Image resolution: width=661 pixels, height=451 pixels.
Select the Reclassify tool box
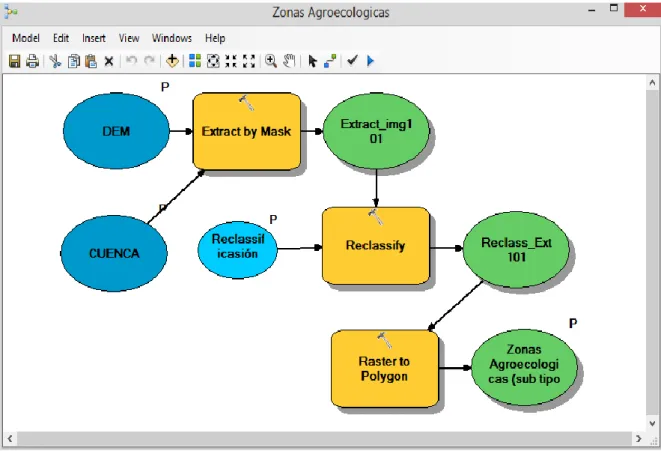pyautogui.click(x=376, y=245)
